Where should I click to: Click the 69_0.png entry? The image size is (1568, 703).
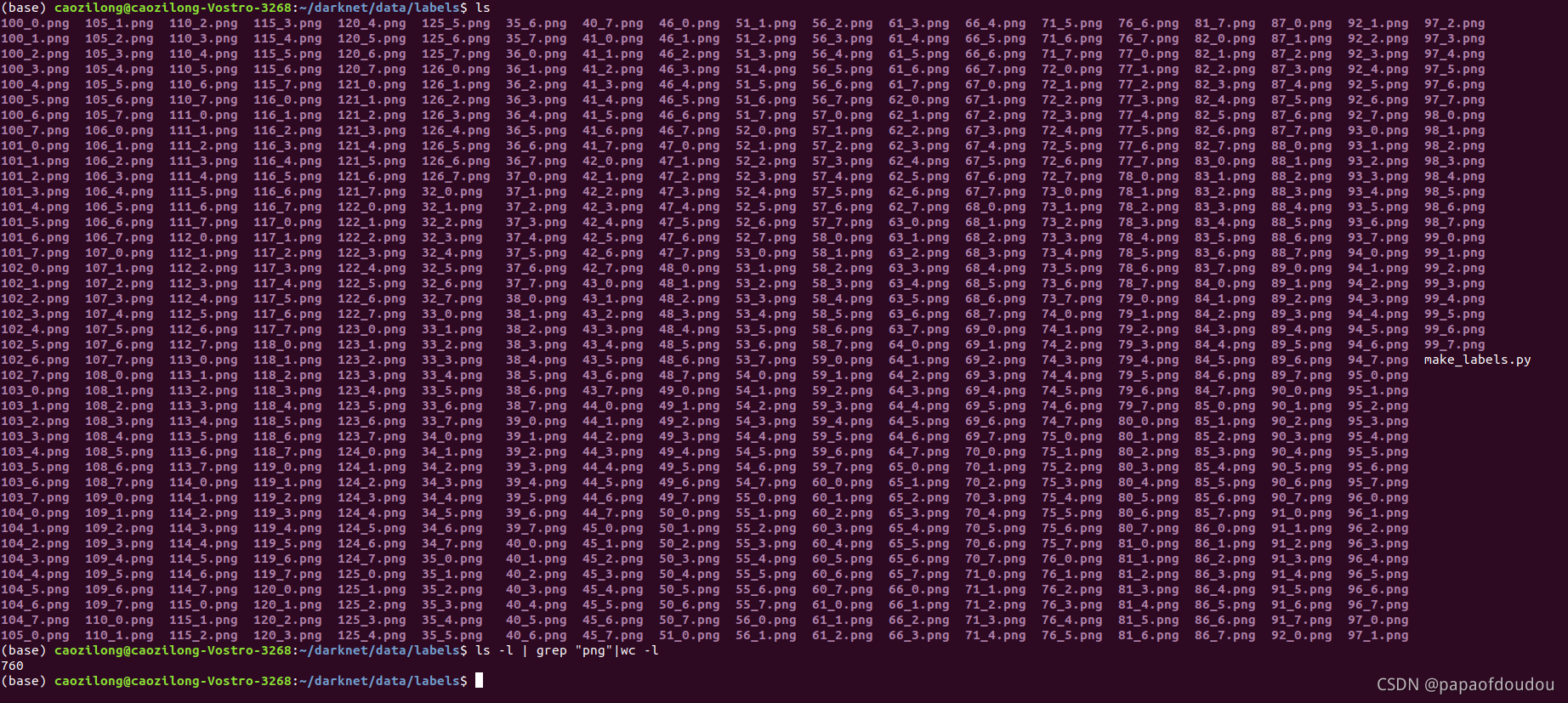[996, 329]
